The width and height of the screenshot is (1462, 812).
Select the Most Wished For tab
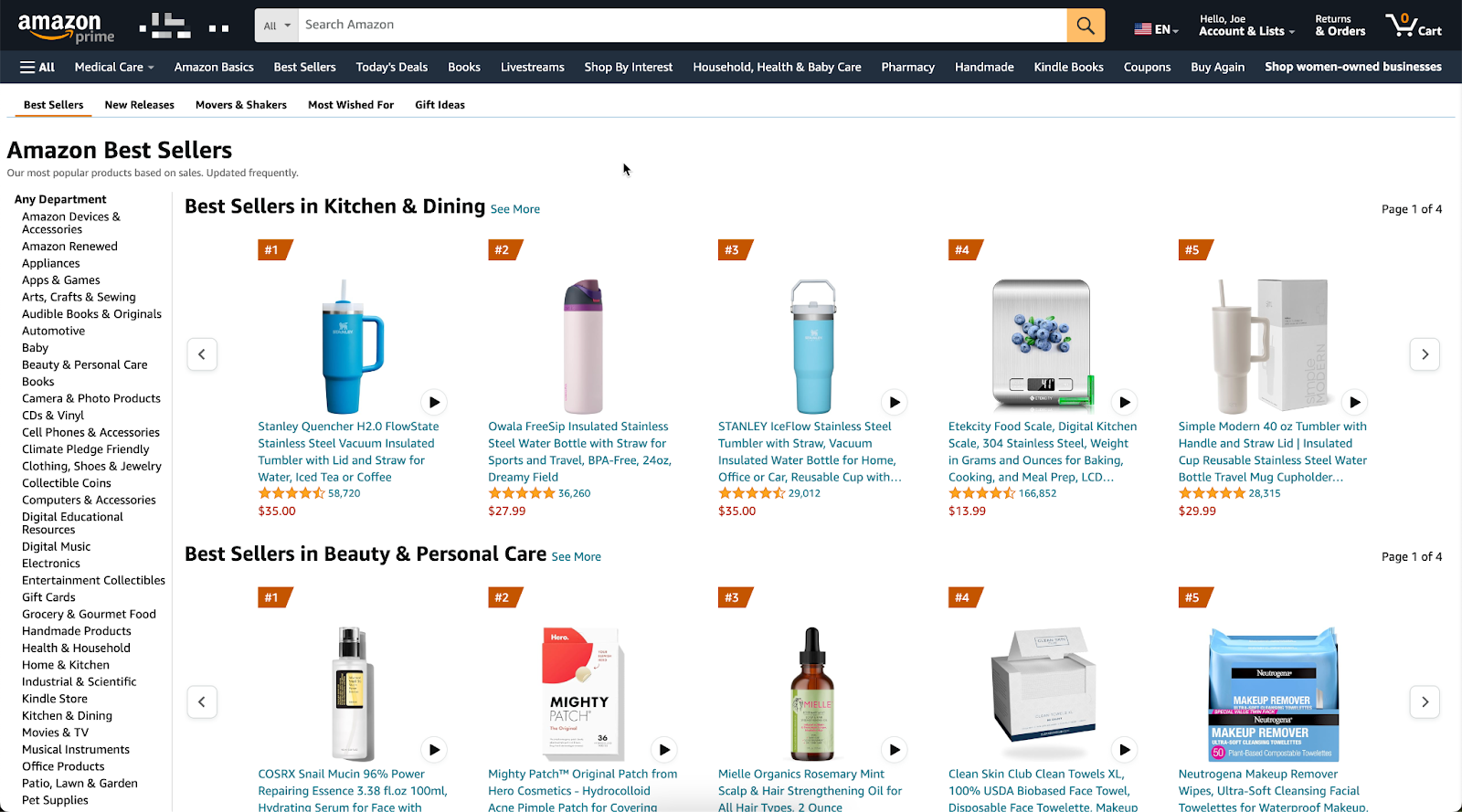350,104
